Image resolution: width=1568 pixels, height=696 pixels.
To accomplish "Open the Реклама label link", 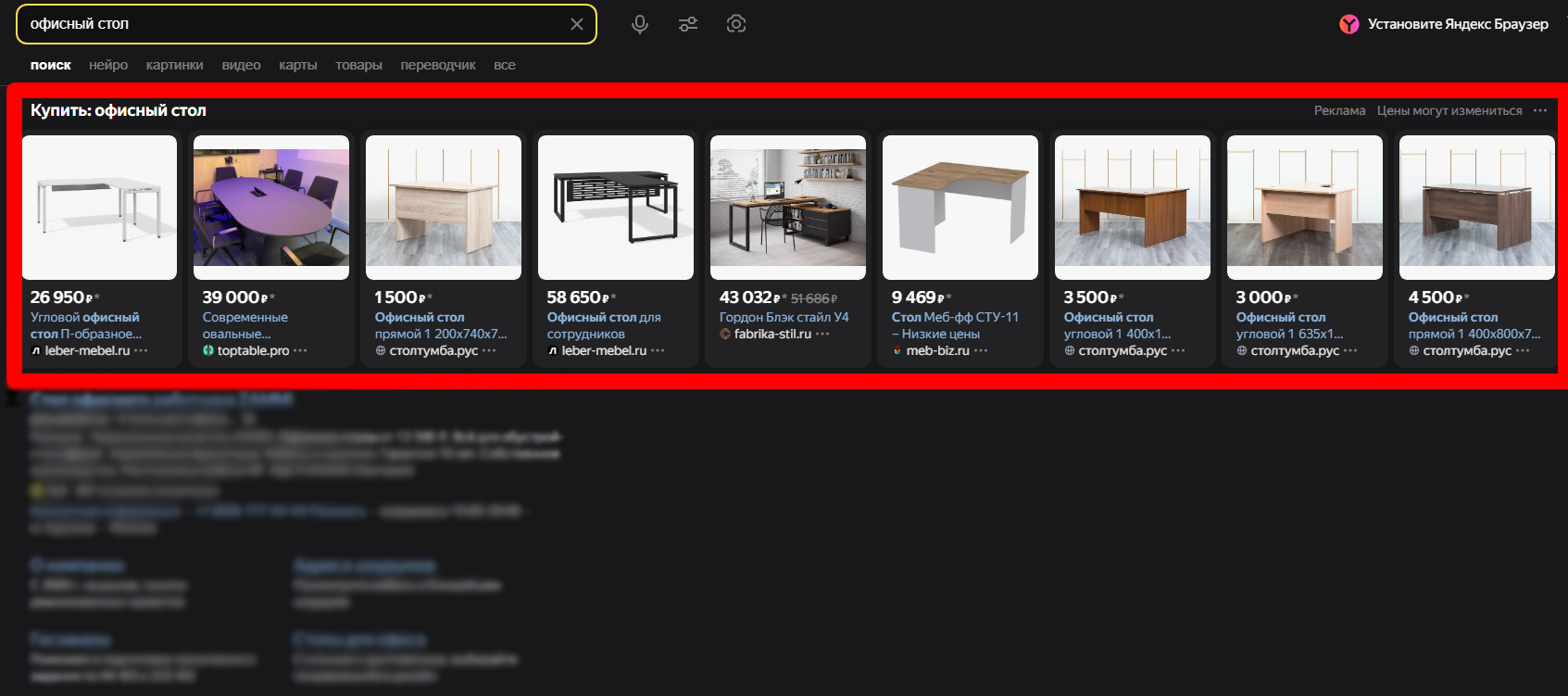I will 1339,110.
